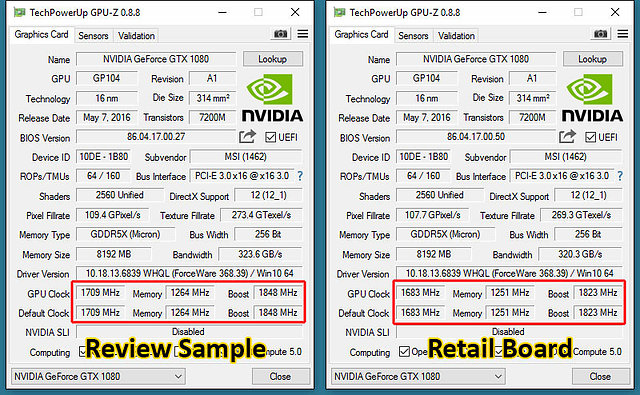This screenshot has height=395, width=640.
Task: Take screenshot with camera icon in Review Sample window
Action: pyautogui.click(x=280, y=34)
